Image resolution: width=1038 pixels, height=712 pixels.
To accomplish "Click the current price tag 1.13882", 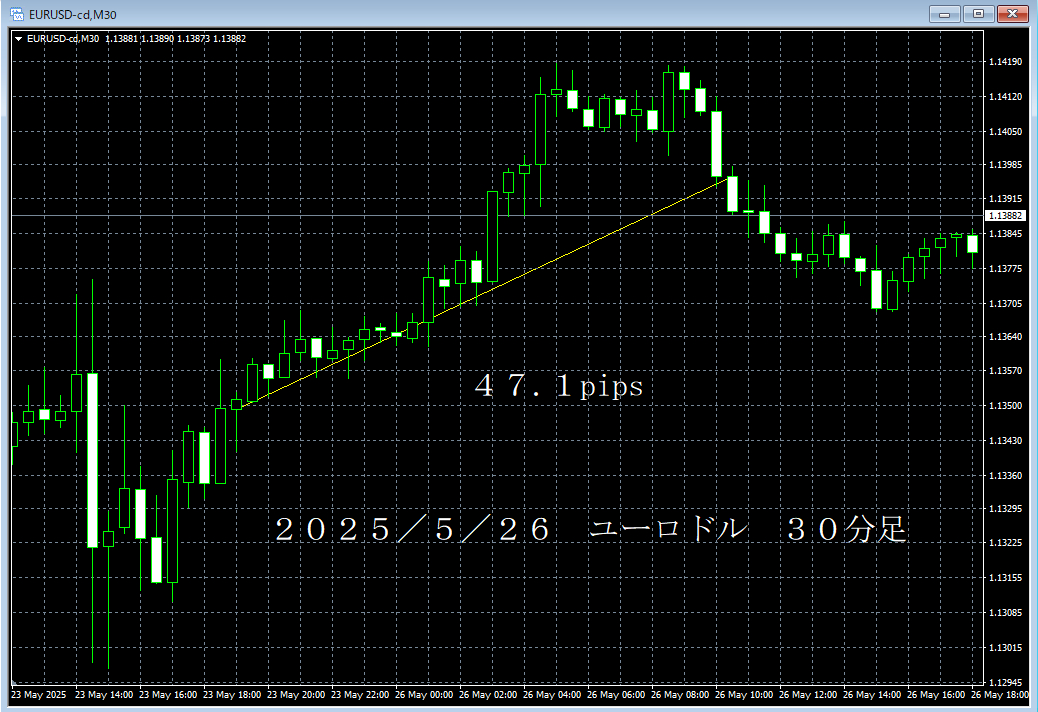I will [1005, 216].
